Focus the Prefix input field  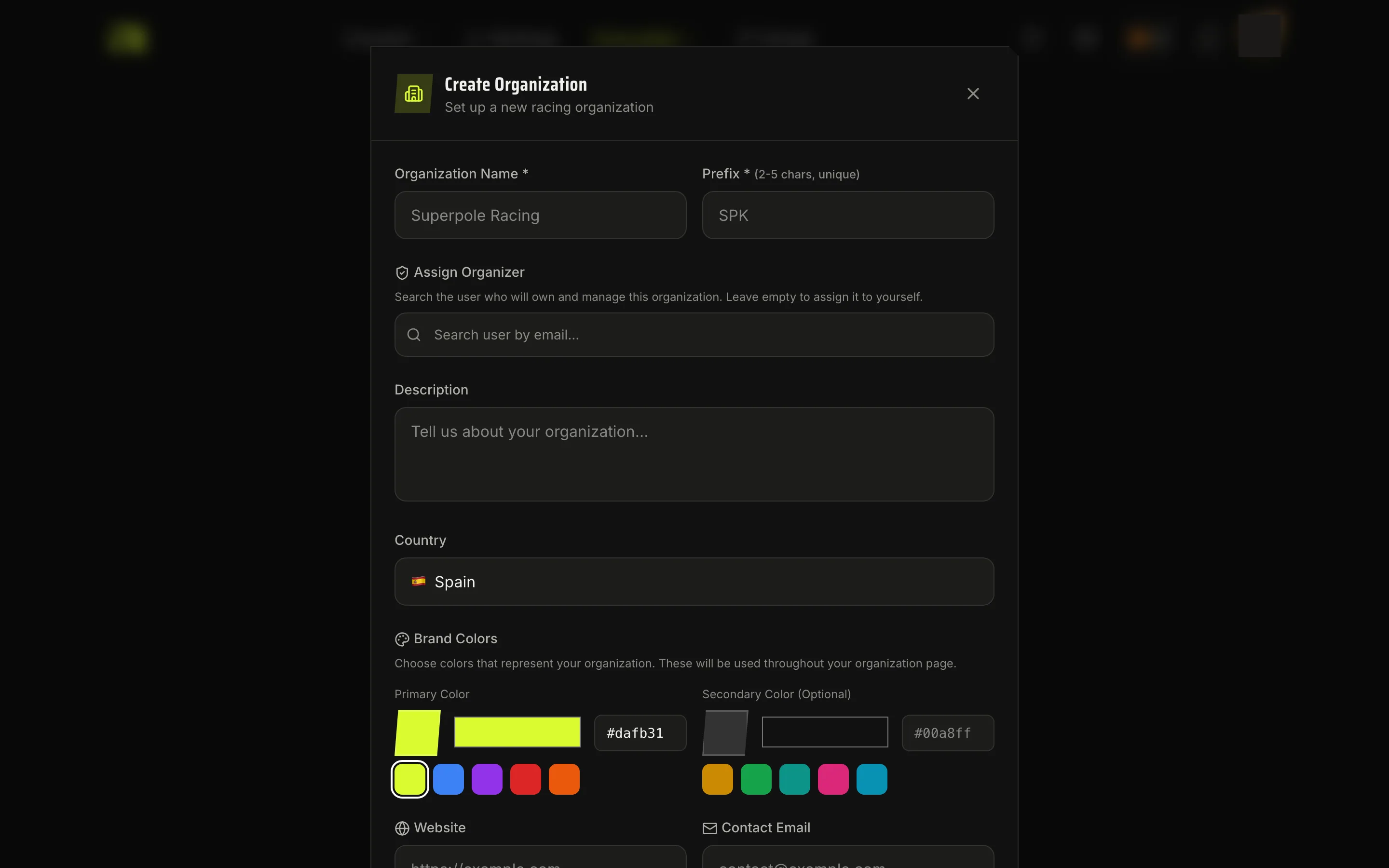tap(848, 215)
